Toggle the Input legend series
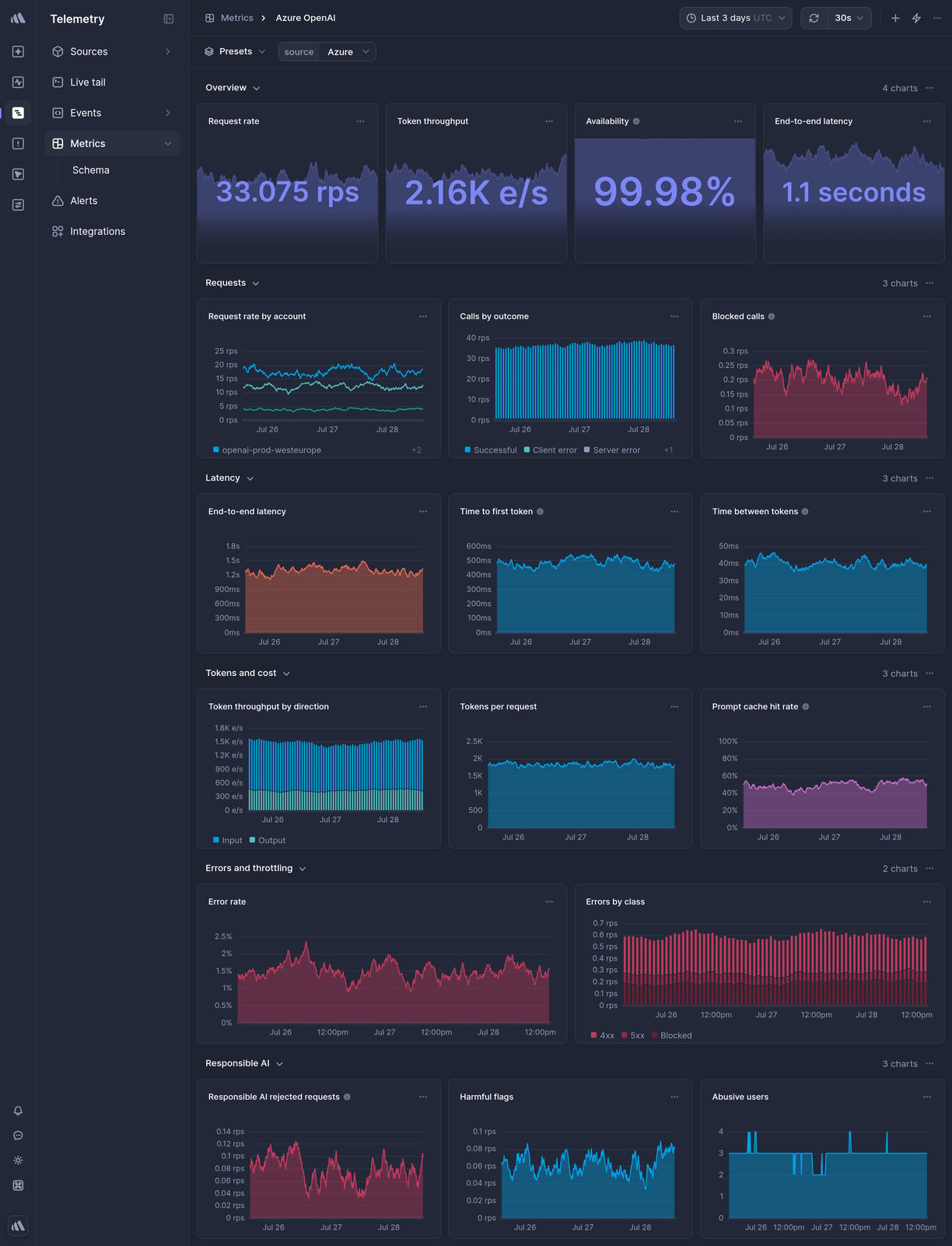 (228, 841)
